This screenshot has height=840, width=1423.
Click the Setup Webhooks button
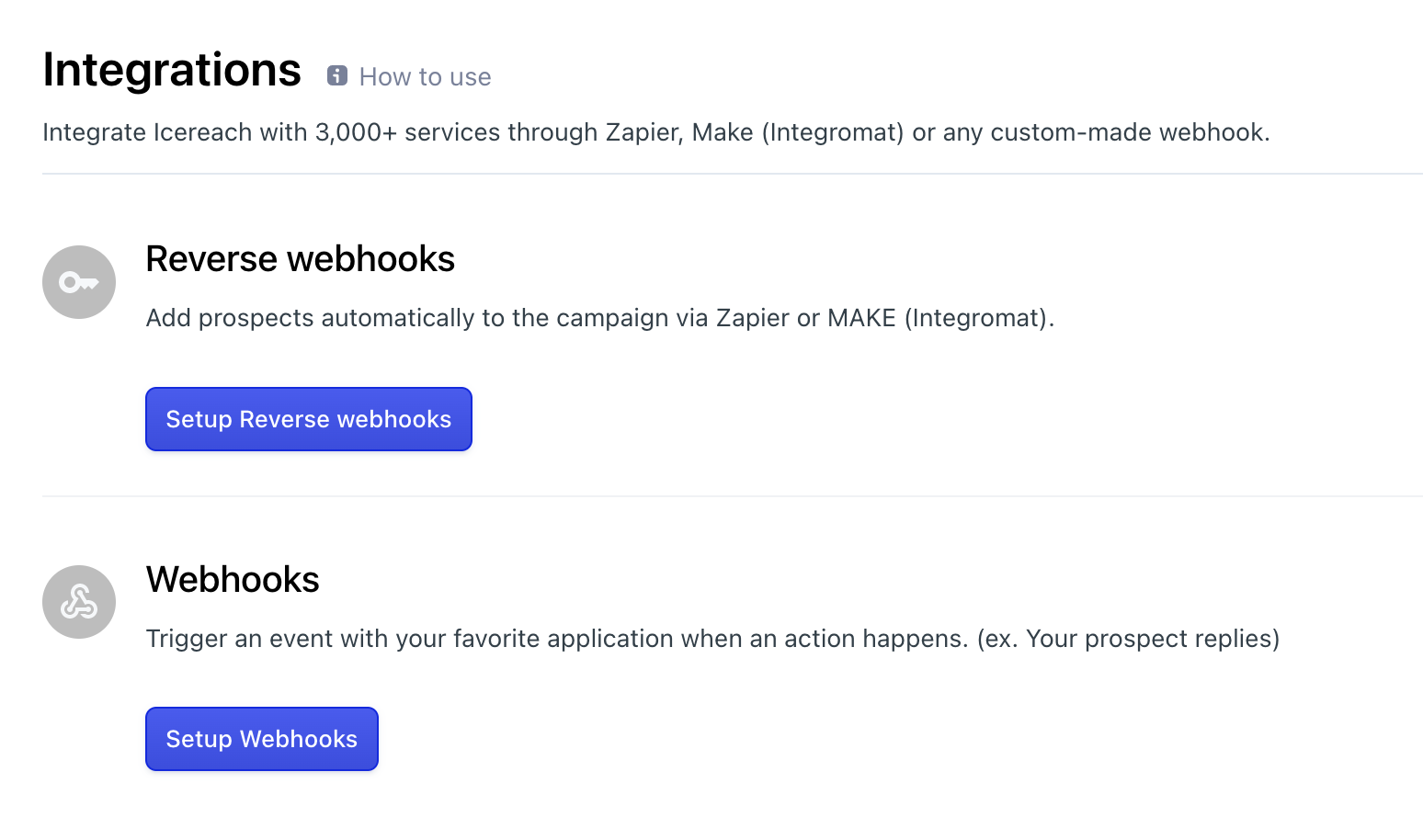coord(262,739)
